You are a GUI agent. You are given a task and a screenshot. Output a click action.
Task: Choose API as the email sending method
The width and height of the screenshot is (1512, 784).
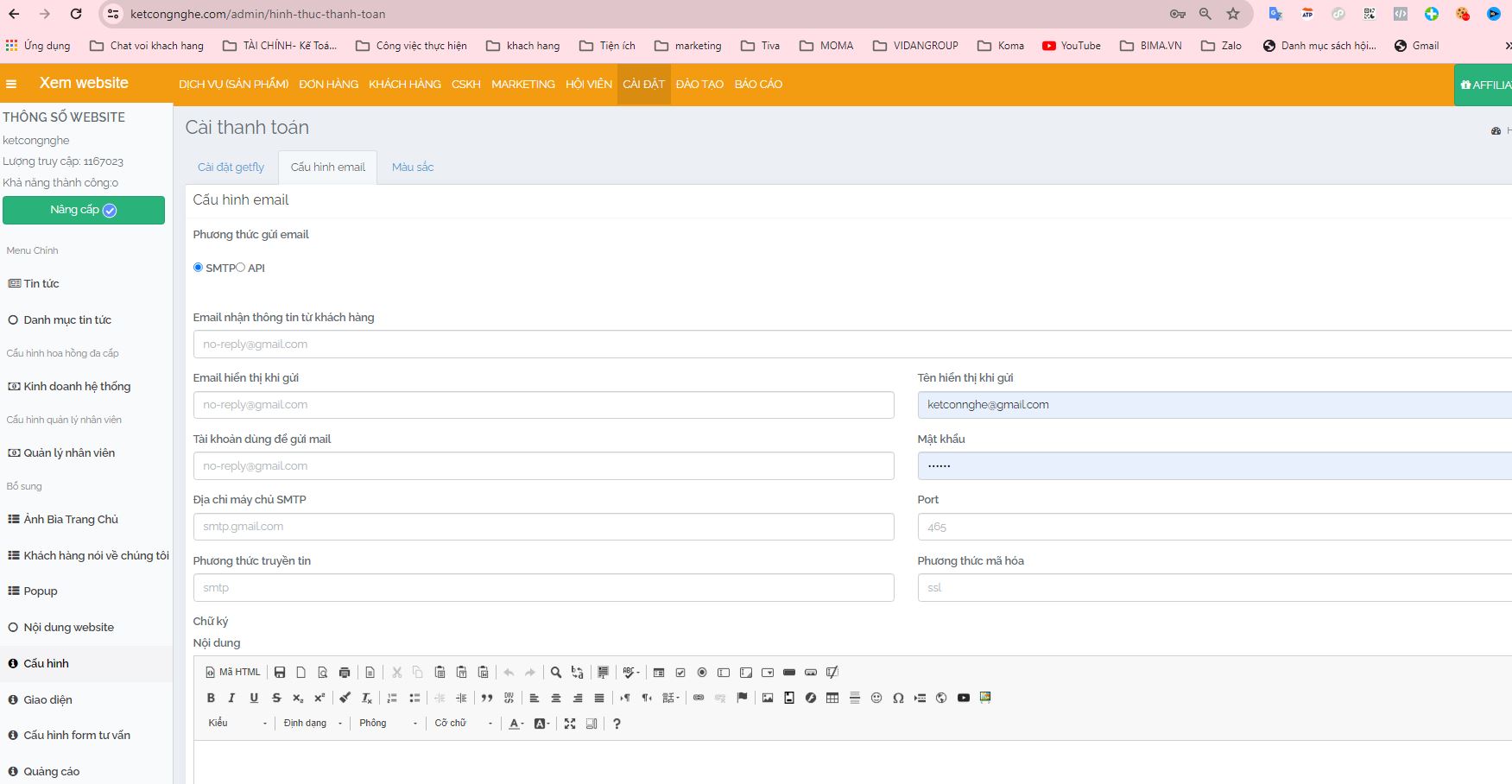point(241,268)
